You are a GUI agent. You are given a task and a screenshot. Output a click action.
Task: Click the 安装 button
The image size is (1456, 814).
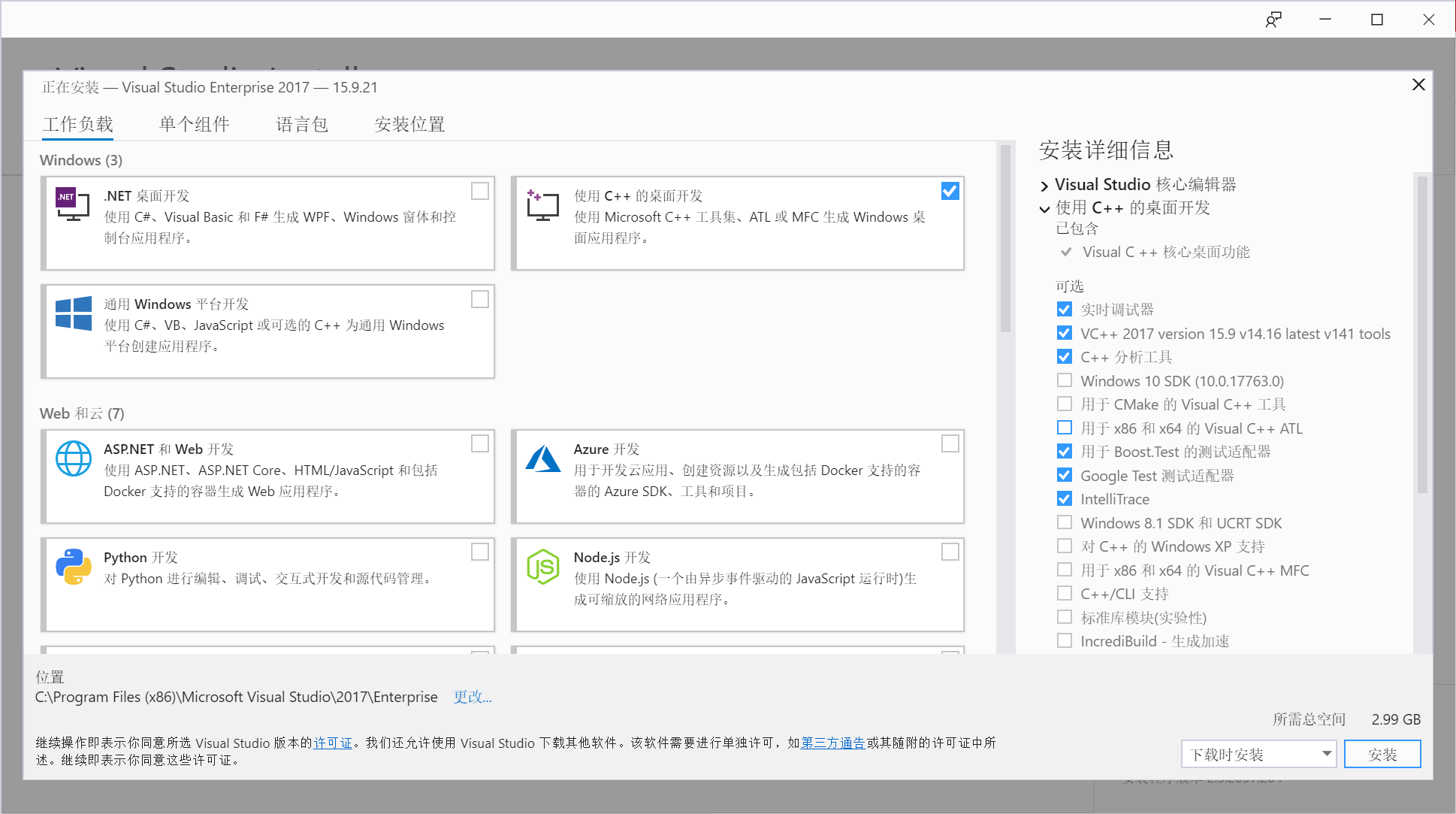tap(1382, 754)
